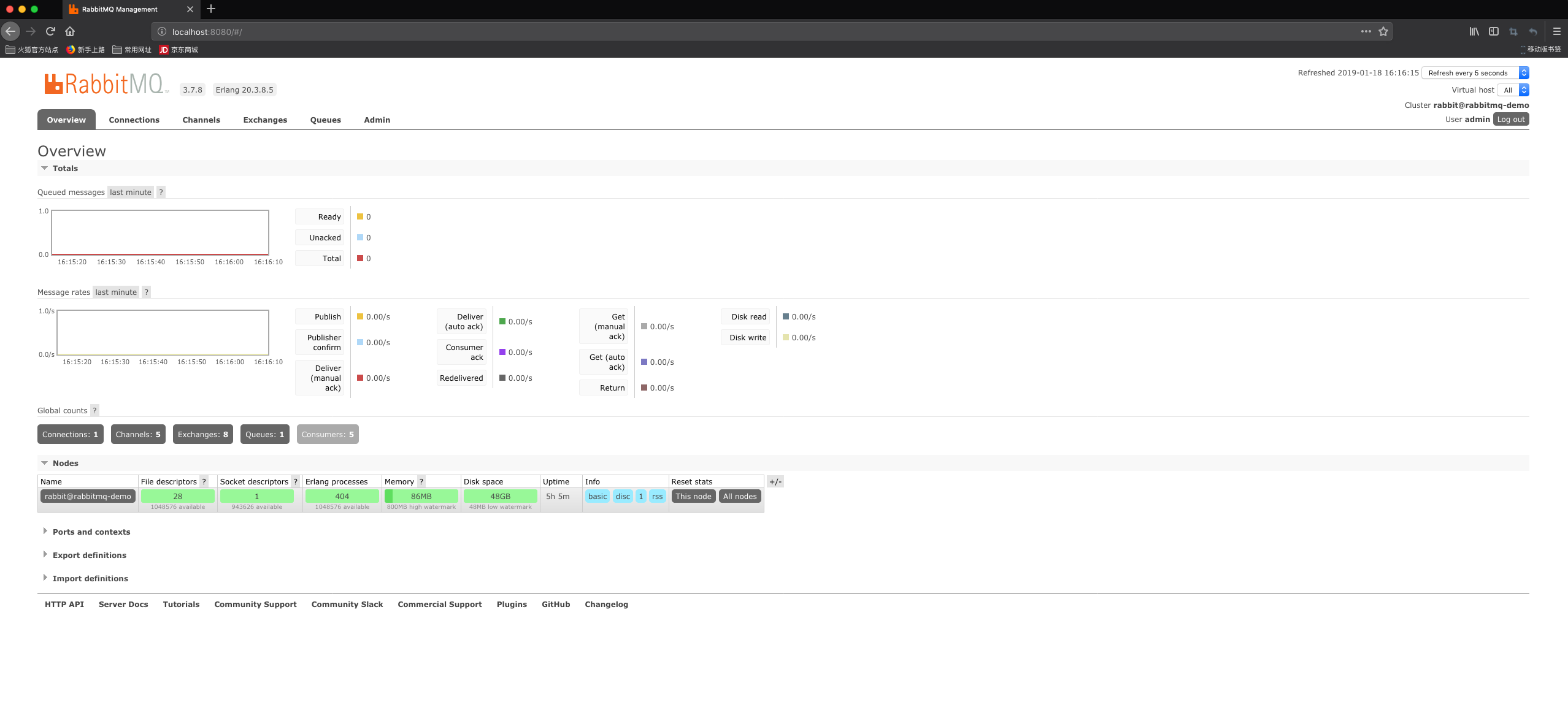The height and width of the screenshot is (718, 1568).
Task: Expand Ports and contexts section
Action: (x=91, y=532)
